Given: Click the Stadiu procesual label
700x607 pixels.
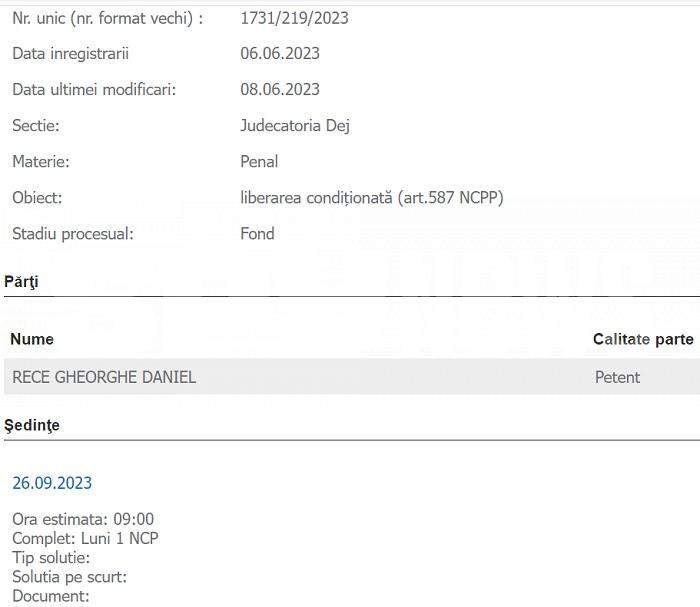Looking at the screenshot, I should click(x=73, y=234).
